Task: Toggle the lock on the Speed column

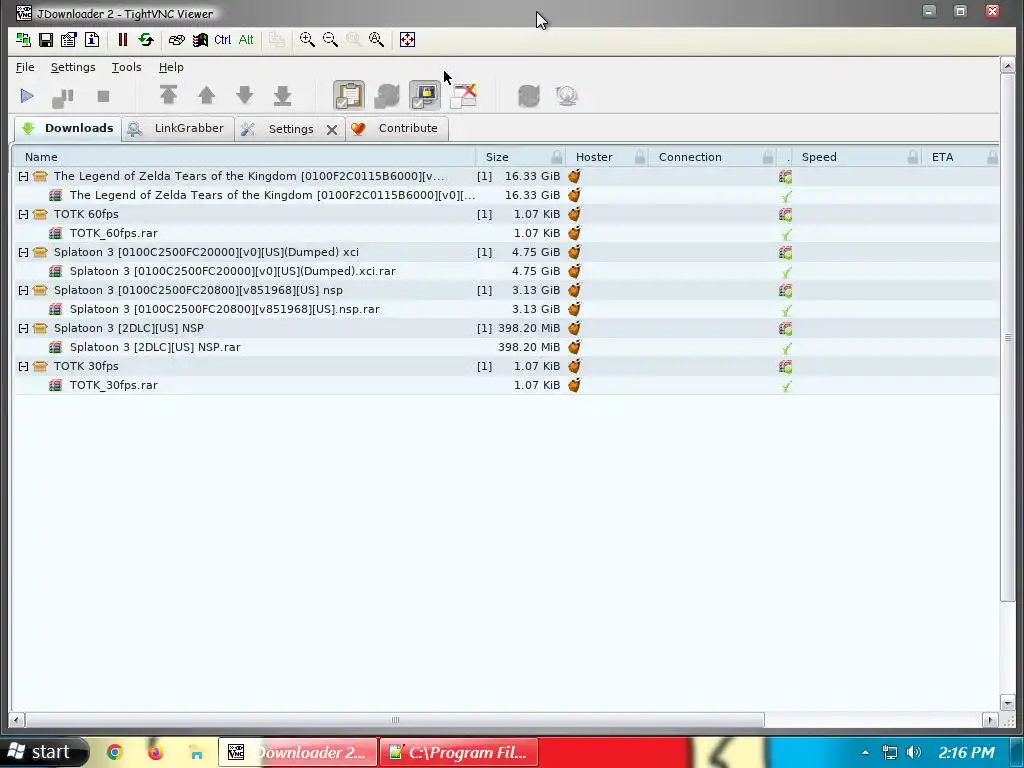Action: click(913, 157)
